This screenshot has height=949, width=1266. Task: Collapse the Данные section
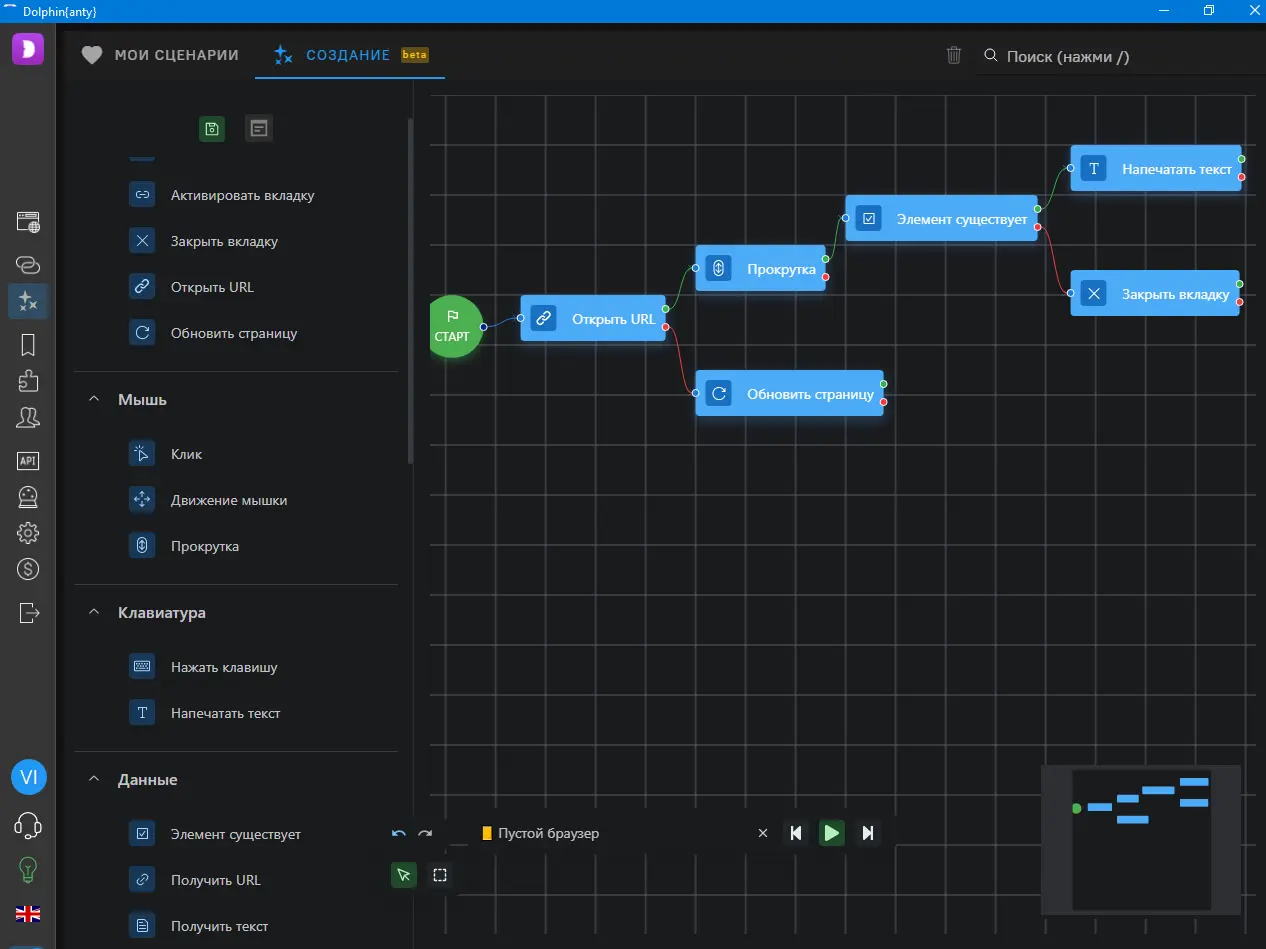point(95,779)
